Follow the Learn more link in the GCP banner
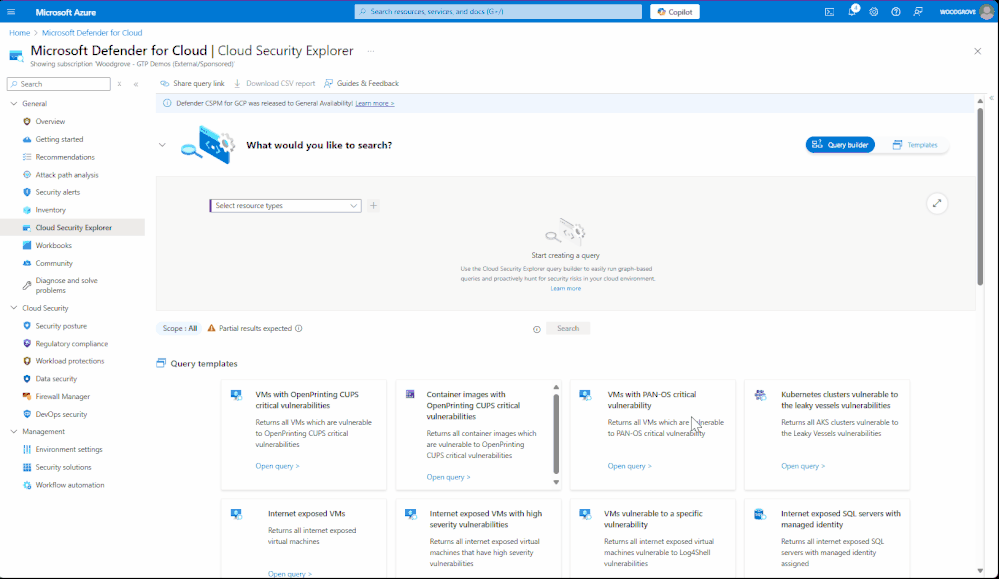The height and width of the screenshot is (579, 999). (375, 103)
